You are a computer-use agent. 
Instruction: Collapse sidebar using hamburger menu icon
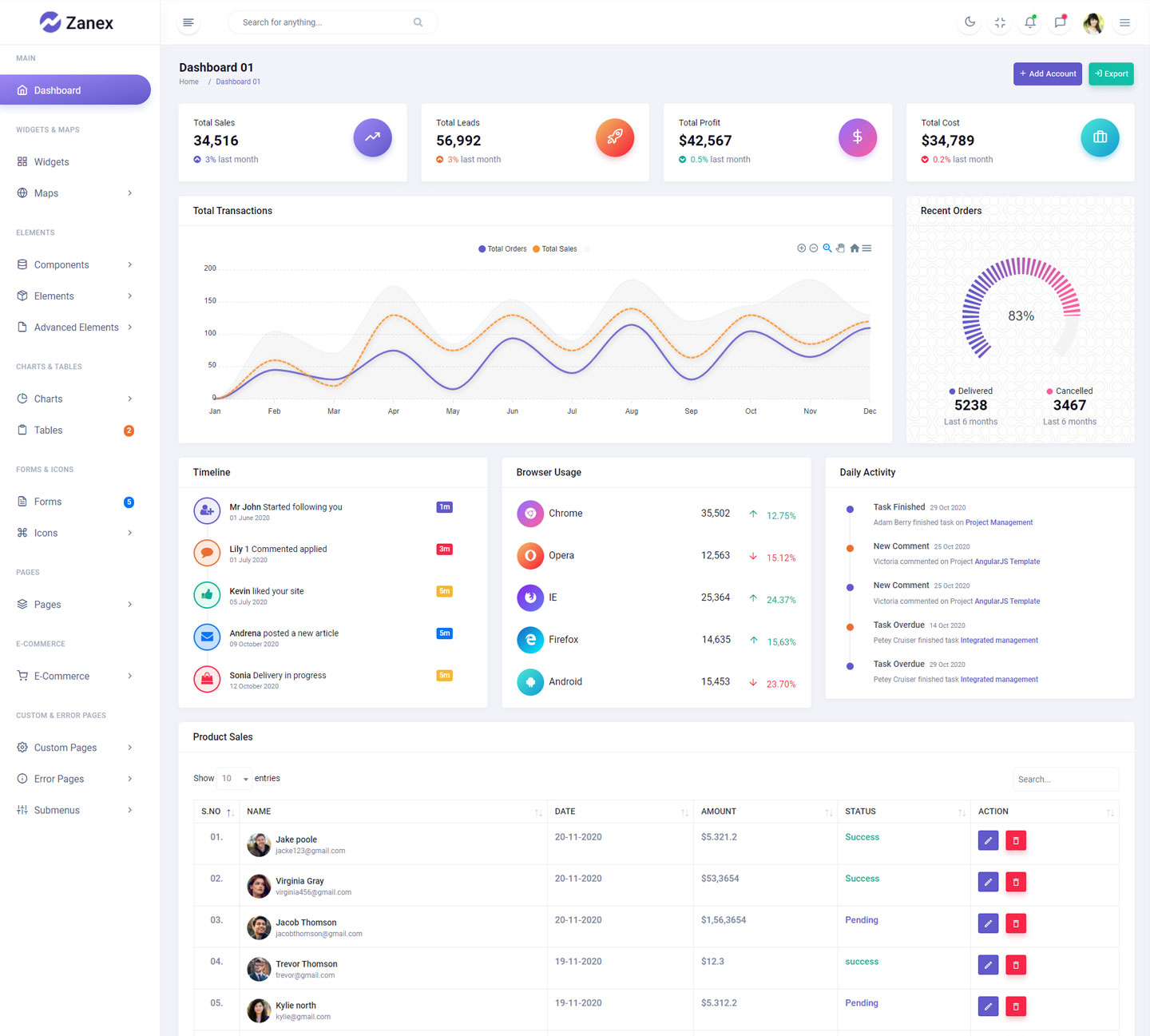click(188, 22)
